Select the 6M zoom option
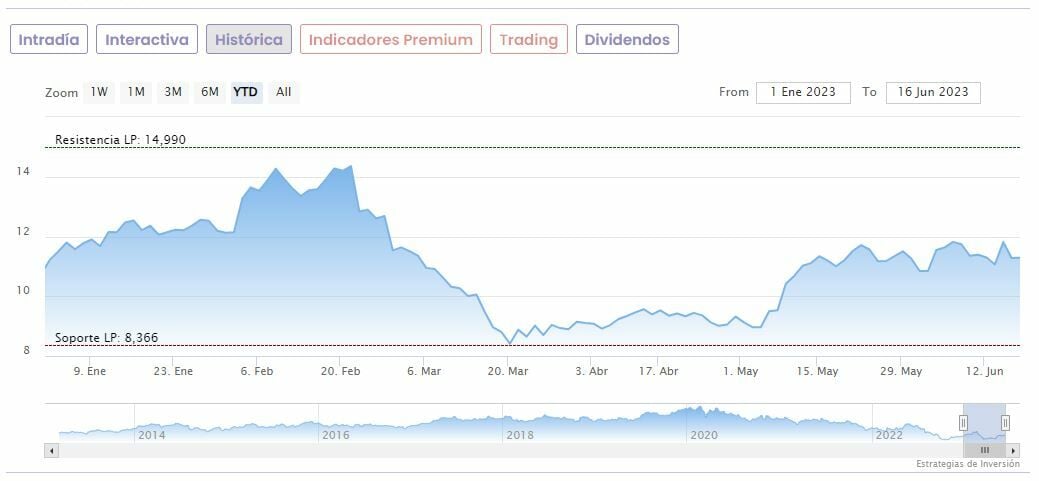The height and width of the screenshot is (481, 1039). pos(209,92)
